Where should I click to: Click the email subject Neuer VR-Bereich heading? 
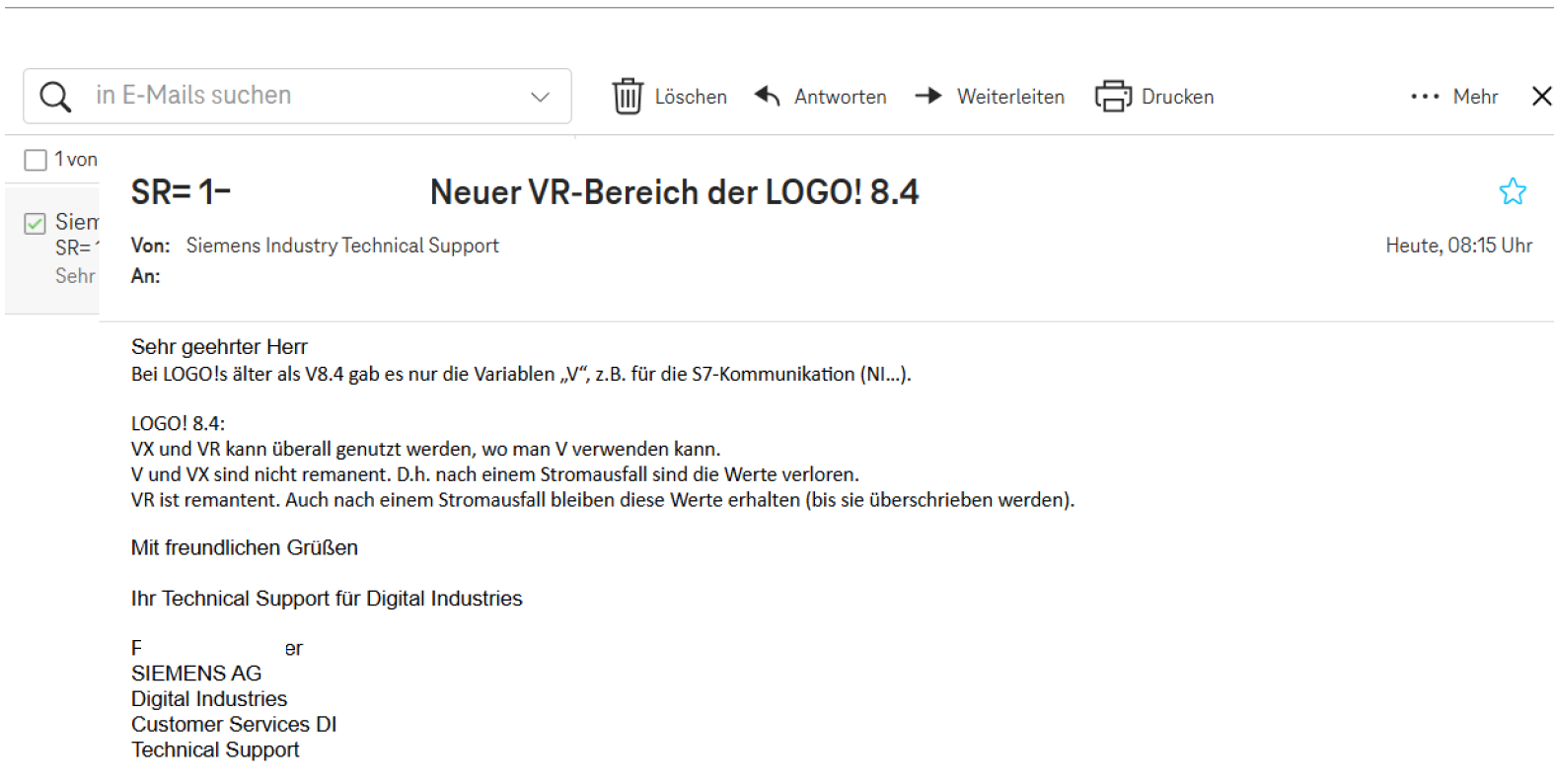674,192
